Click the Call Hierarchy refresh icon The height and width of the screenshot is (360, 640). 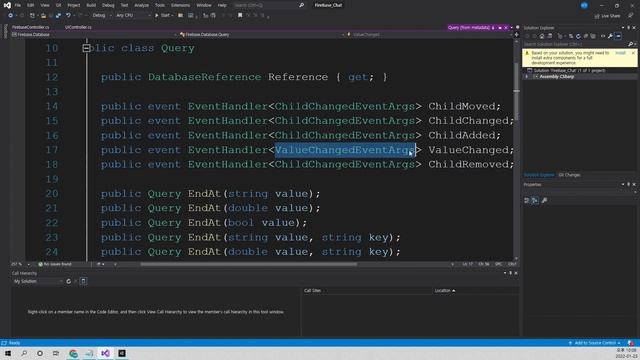(x=68, y=281)
